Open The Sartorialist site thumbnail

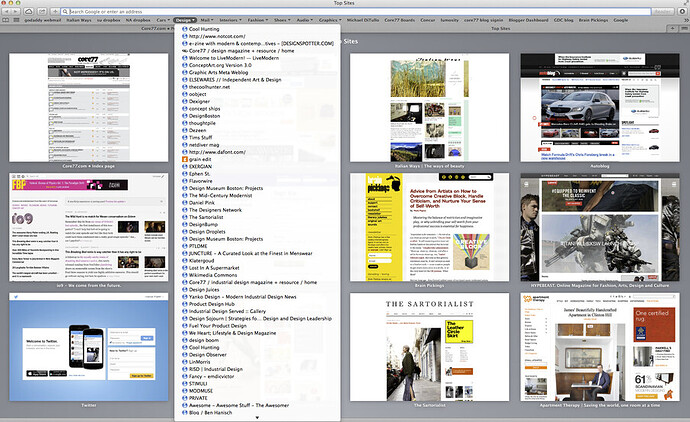[x=429, y=347]
